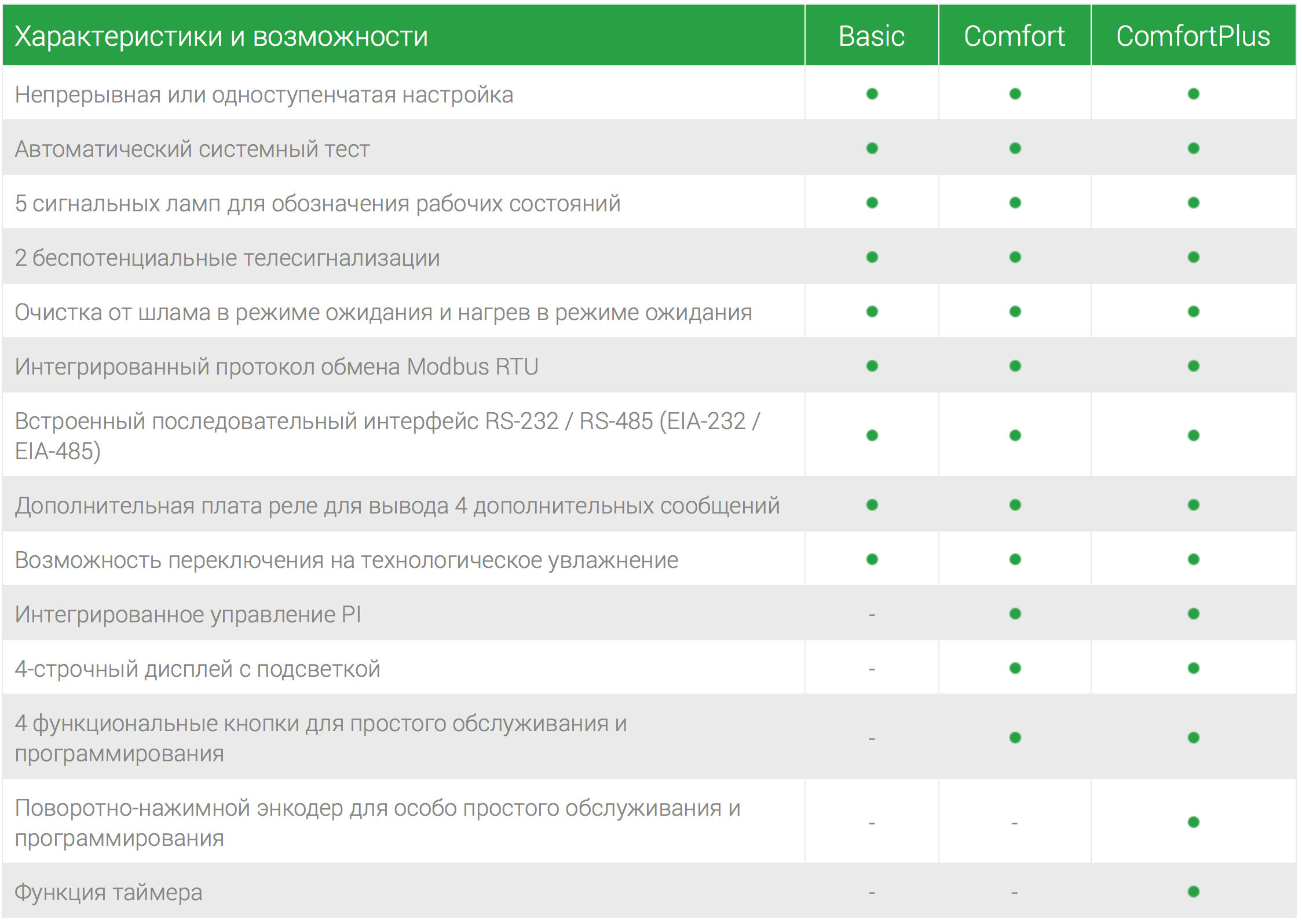This screenshot has width=1302, height=924.
Task: Click 'Интегрированный протокол обмена Modbus RTU' text
Action: [x=277, y=367]
